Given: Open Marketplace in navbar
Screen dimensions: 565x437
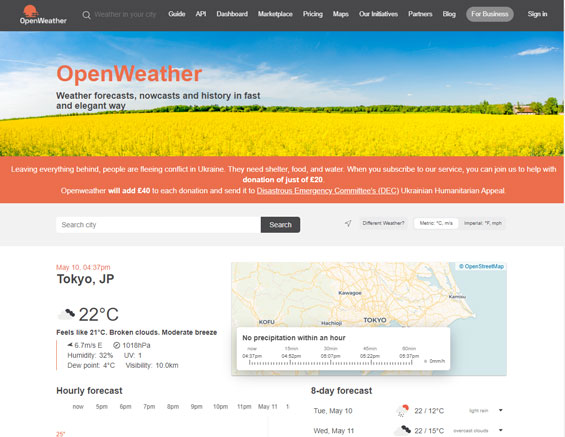Looking at the screenshot, I should pos(275,14).
